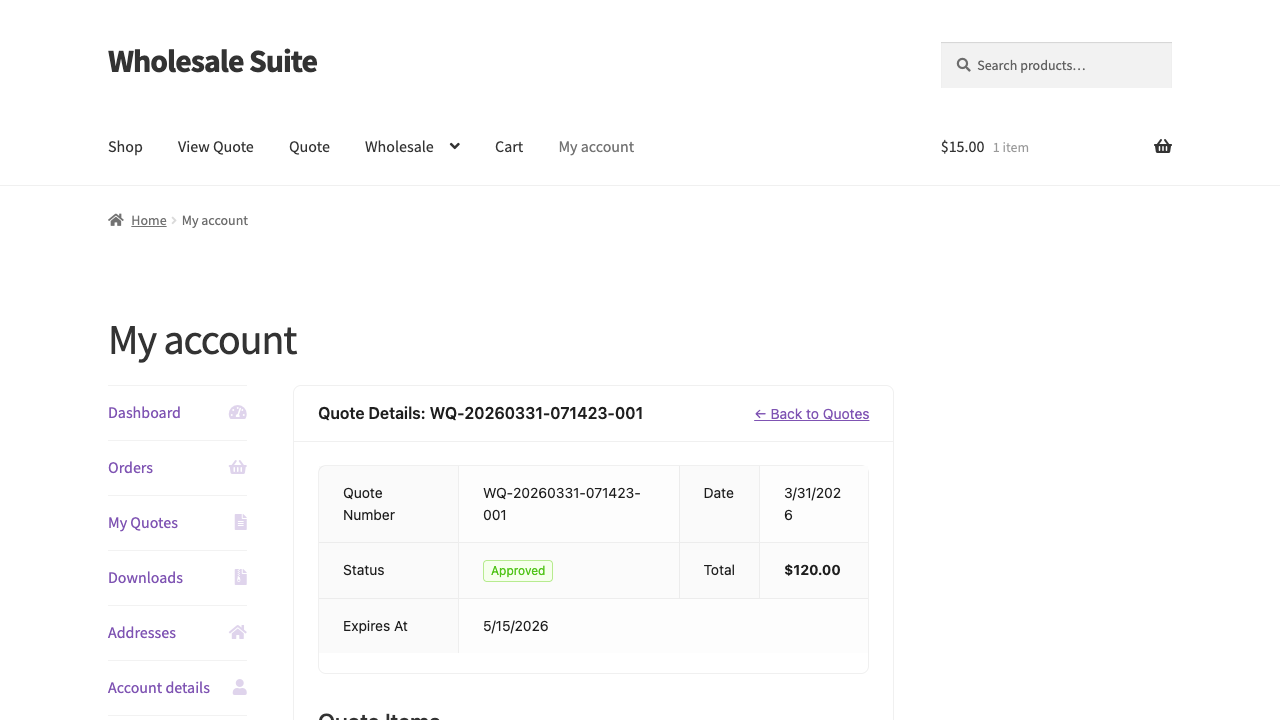Viewport: 1280px width, 720px height.
Task: Open the Wholesale menu chevron arrow
Action: point(455,147)
